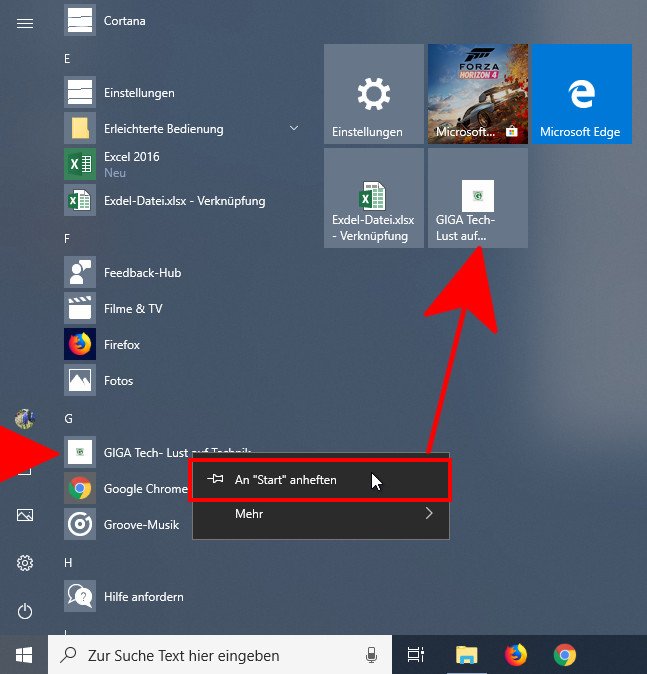The image size is (647, 674).
Task: Open settings gear in Start sidebar
Action: [25, 563]
